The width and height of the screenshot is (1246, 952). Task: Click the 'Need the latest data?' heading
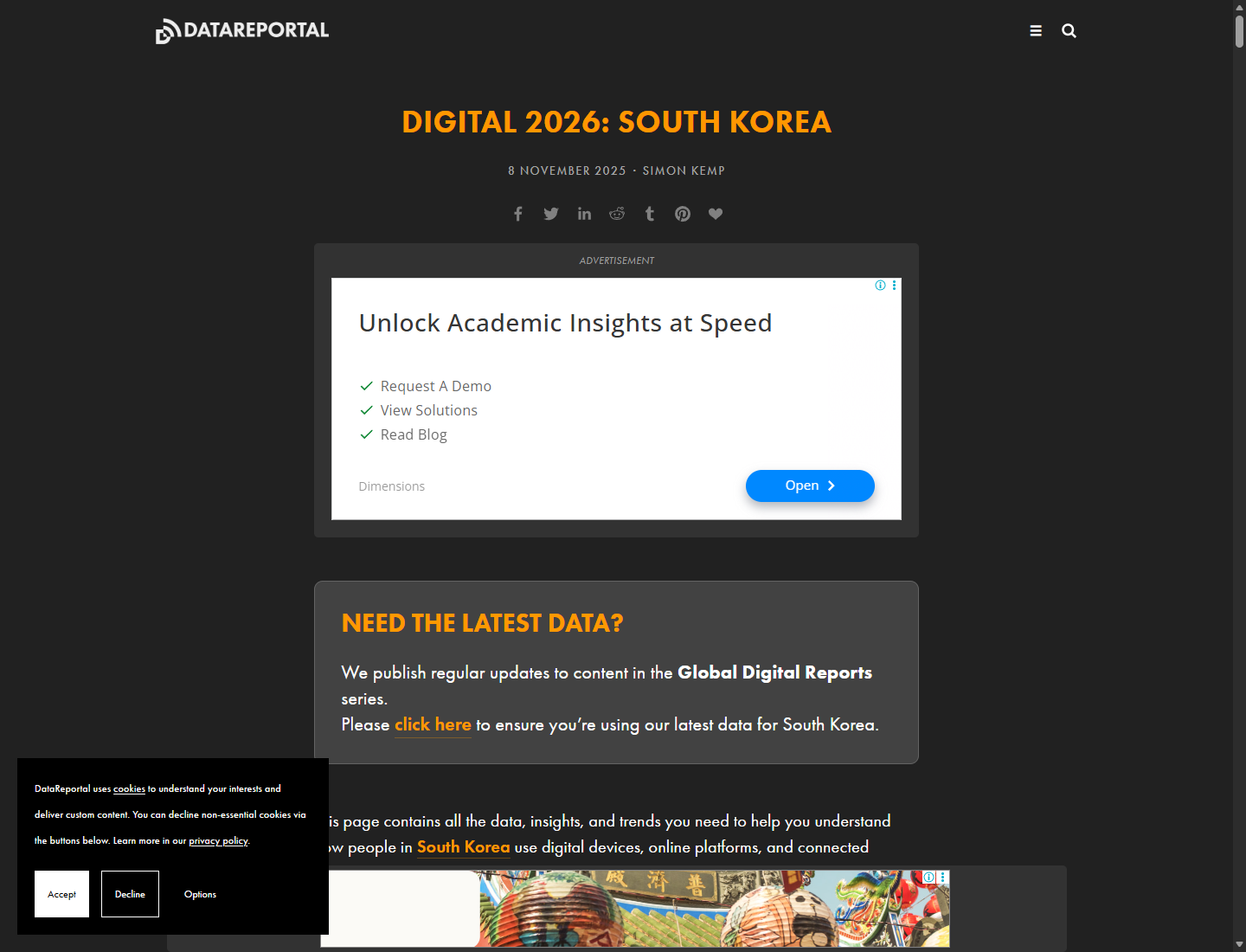[x=482, y=623]
